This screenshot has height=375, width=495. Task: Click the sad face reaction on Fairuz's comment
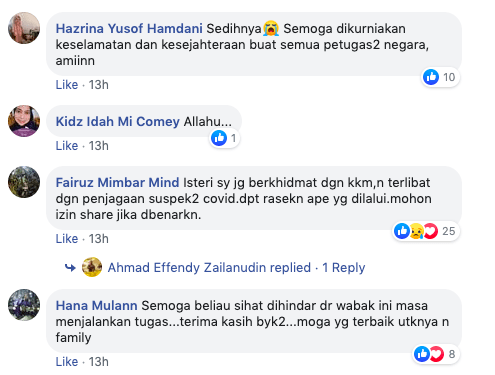416,231
